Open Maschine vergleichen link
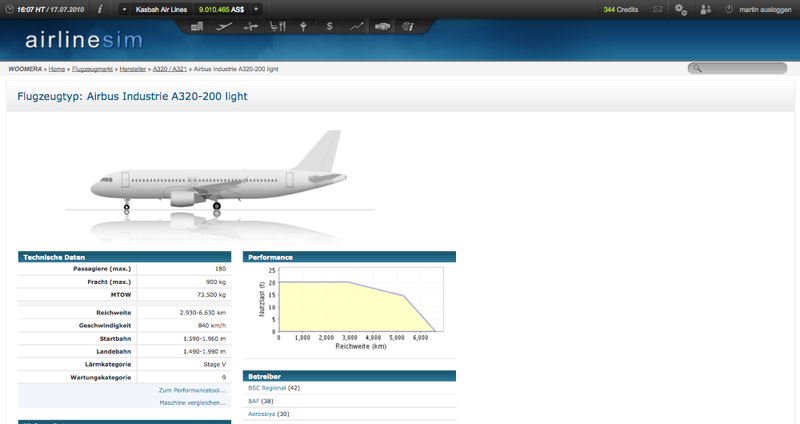 coord(192,403)
